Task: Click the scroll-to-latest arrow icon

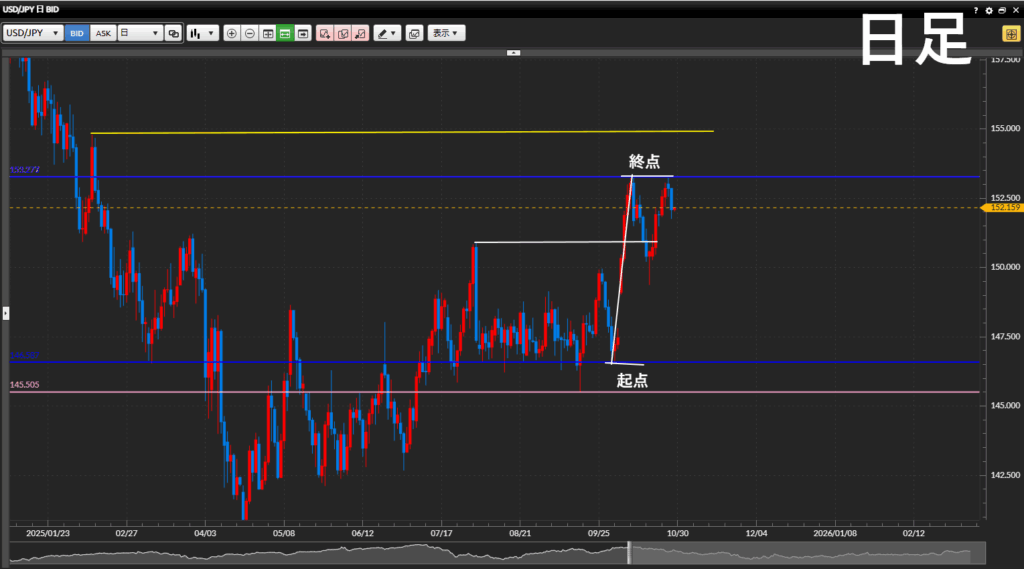Action: click(303, 33)
